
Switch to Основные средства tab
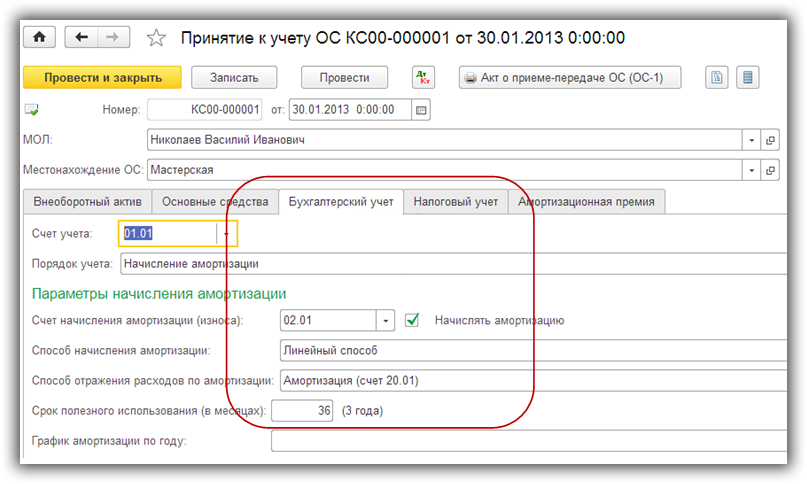pyautogui.click(x=215, y=202)
